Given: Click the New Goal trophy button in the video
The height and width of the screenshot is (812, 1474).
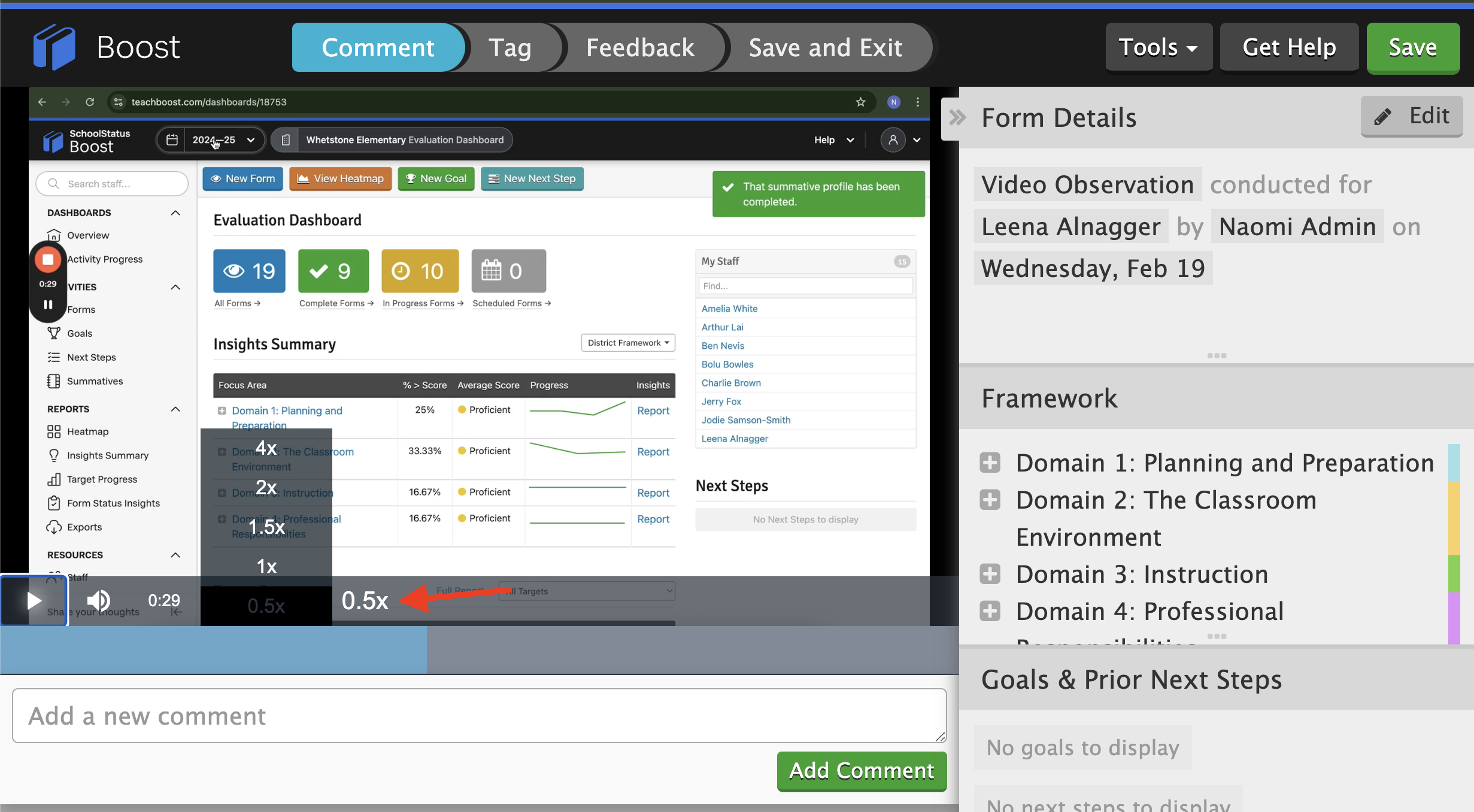Looking at the screenshot, I should [x=436, y=178].
